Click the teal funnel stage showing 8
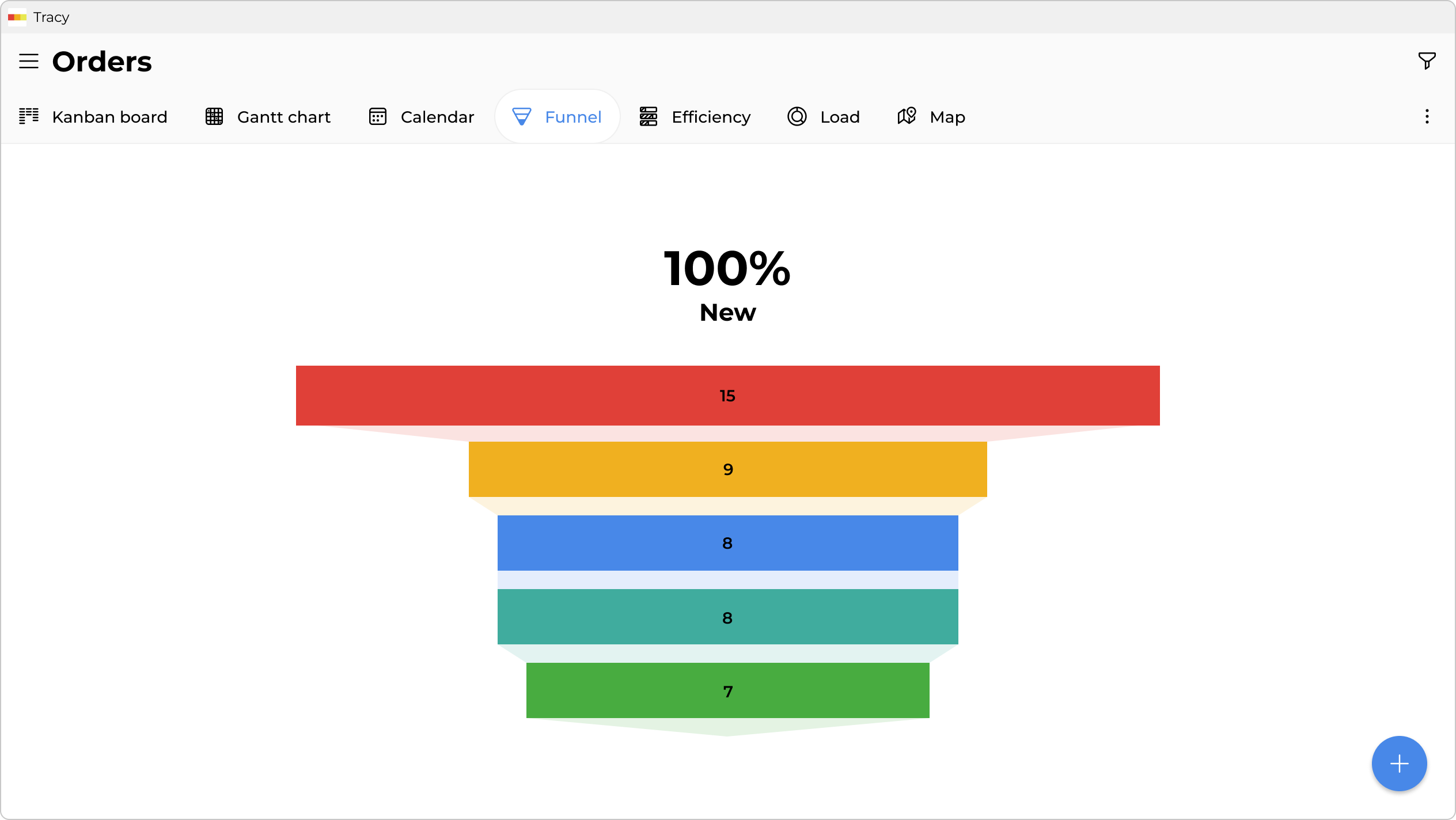1456x820 pixels. [727, 617]
